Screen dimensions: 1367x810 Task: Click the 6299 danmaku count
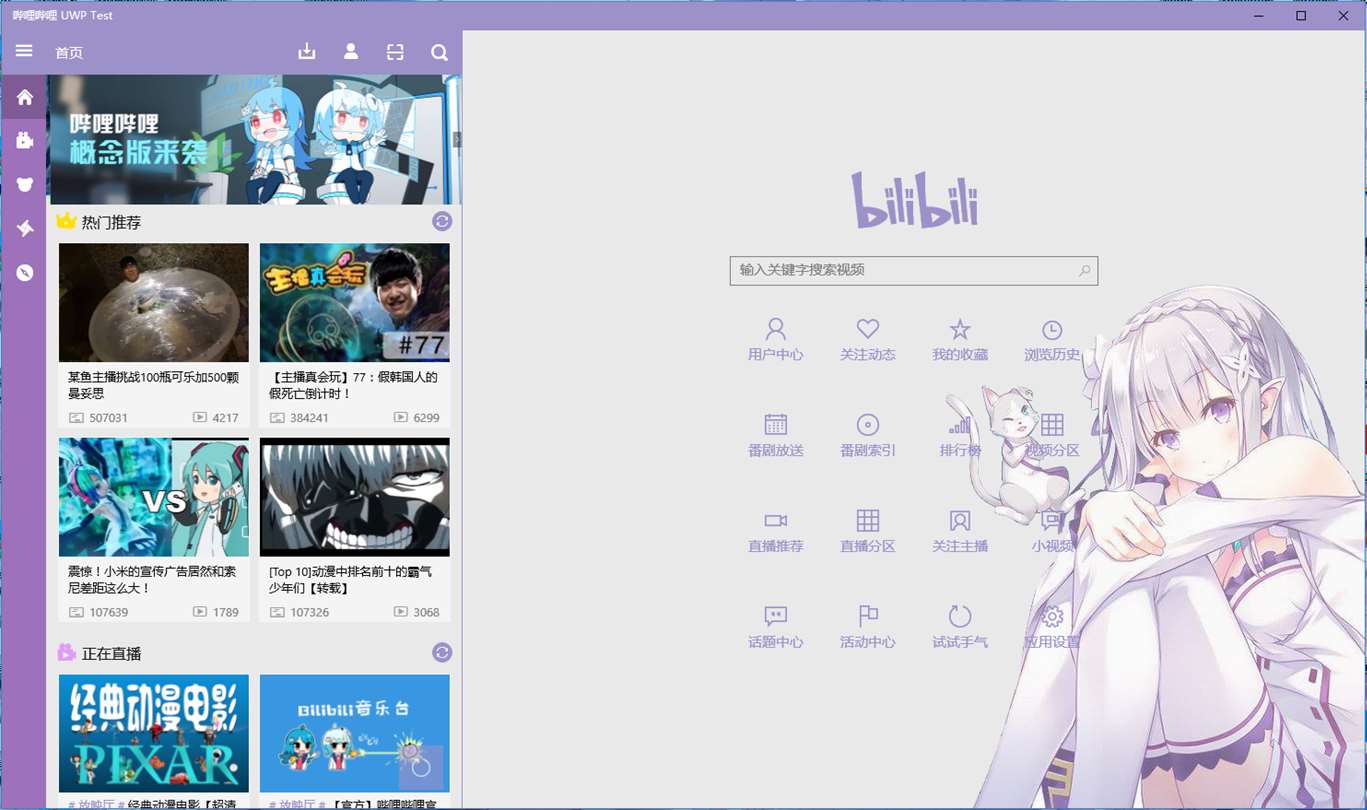426,418
